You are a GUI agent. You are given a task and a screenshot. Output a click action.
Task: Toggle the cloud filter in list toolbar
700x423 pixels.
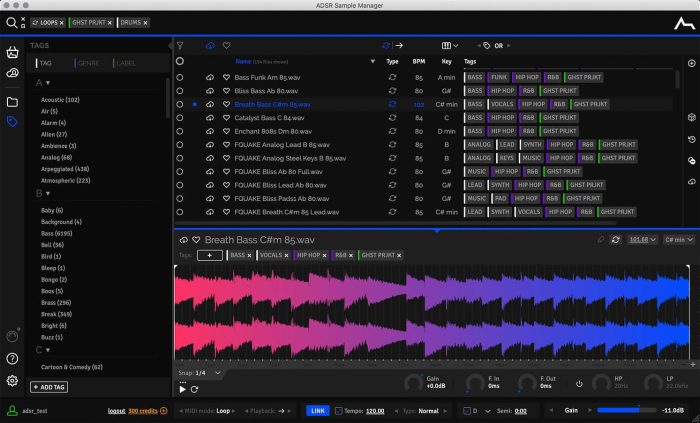pyautogui.click(x=210, y=46)
